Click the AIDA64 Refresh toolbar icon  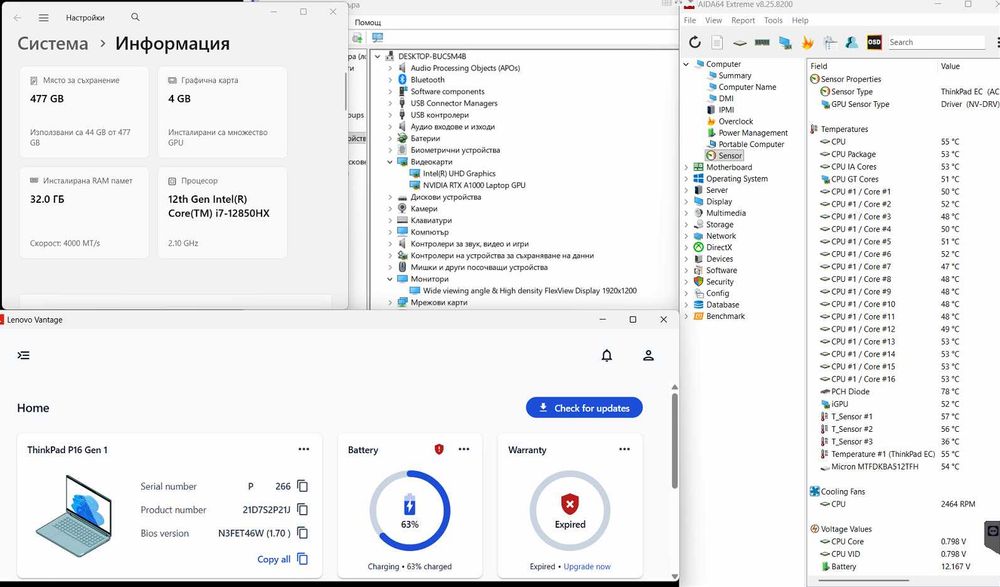[x=695, y=42]
